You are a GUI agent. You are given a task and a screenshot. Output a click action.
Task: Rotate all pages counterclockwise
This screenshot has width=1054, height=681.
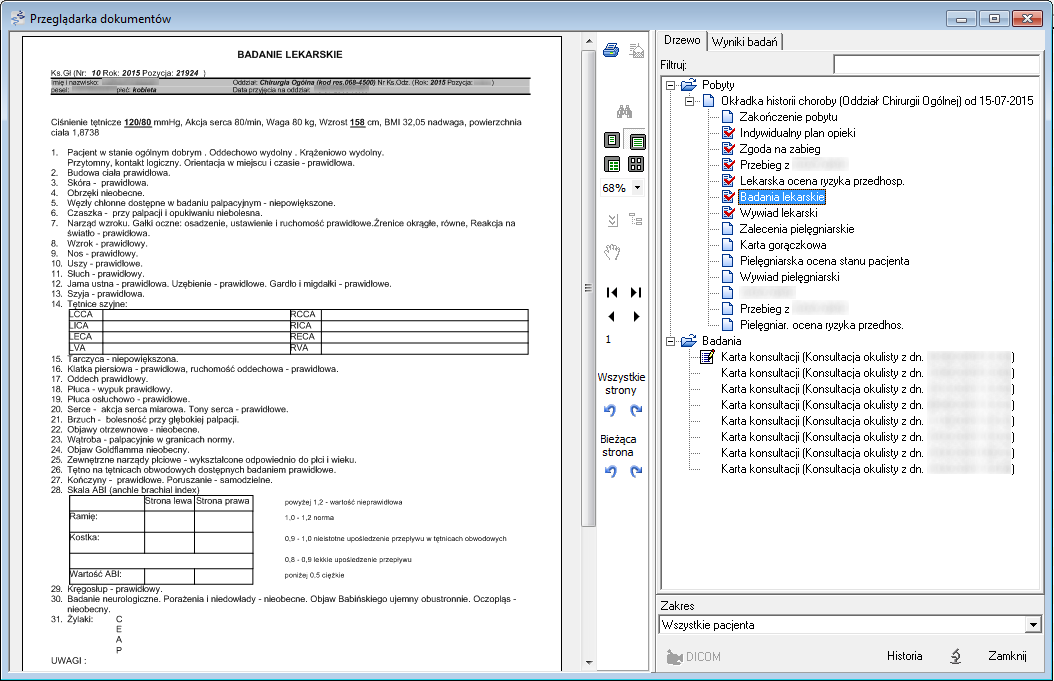[x=610, y=410]
